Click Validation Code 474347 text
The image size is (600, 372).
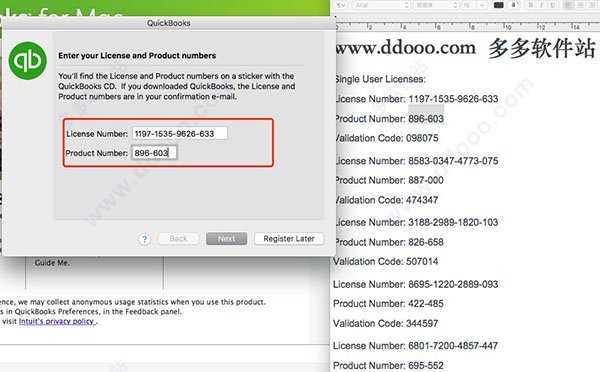[x=386, y=200]
